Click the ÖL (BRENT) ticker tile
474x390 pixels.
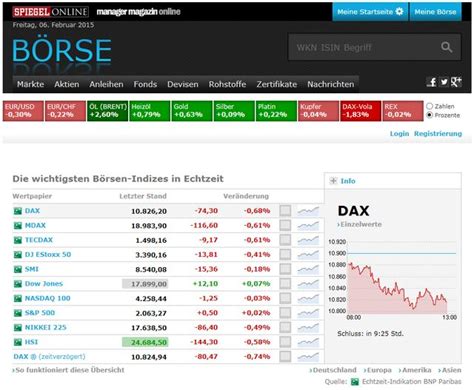point(107,111)
